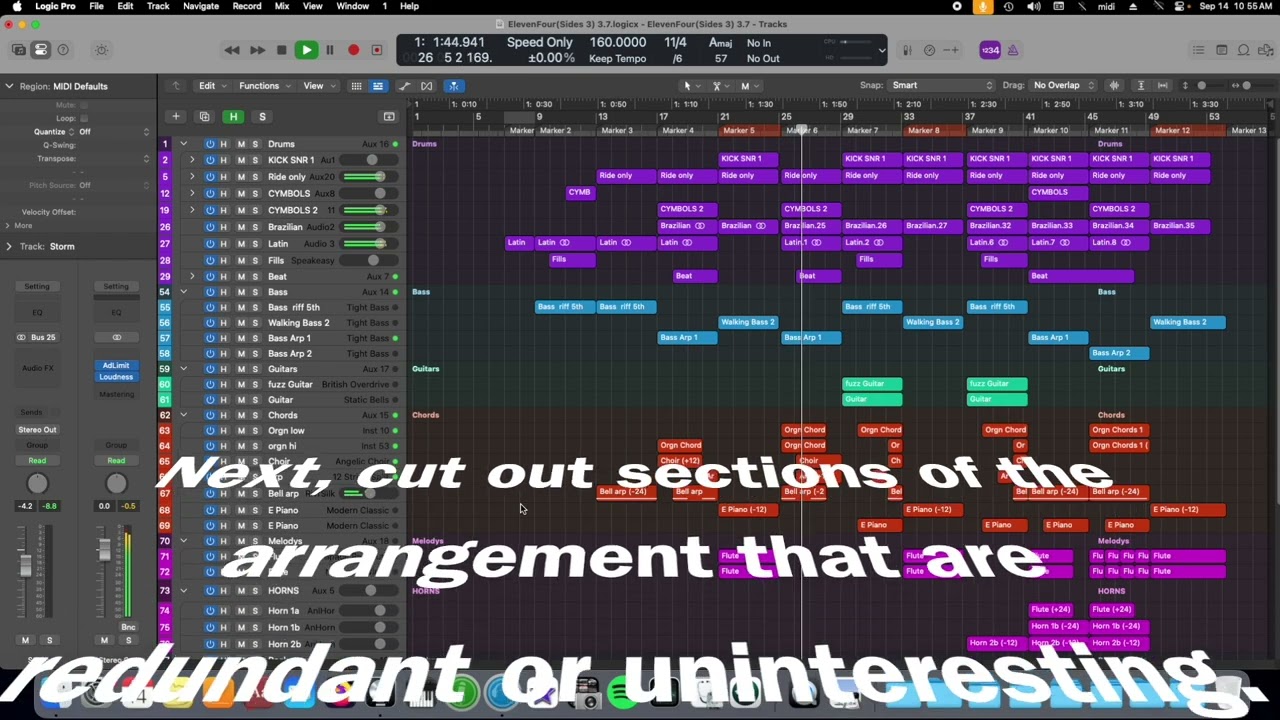Open the Loop Browser icon
1280x720 pixels.
(x=1244, y=50)
